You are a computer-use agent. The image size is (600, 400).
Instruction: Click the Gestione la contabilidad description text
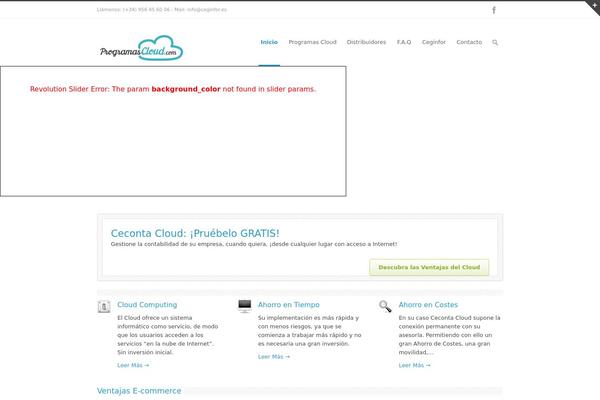click(x=254, y=244)
